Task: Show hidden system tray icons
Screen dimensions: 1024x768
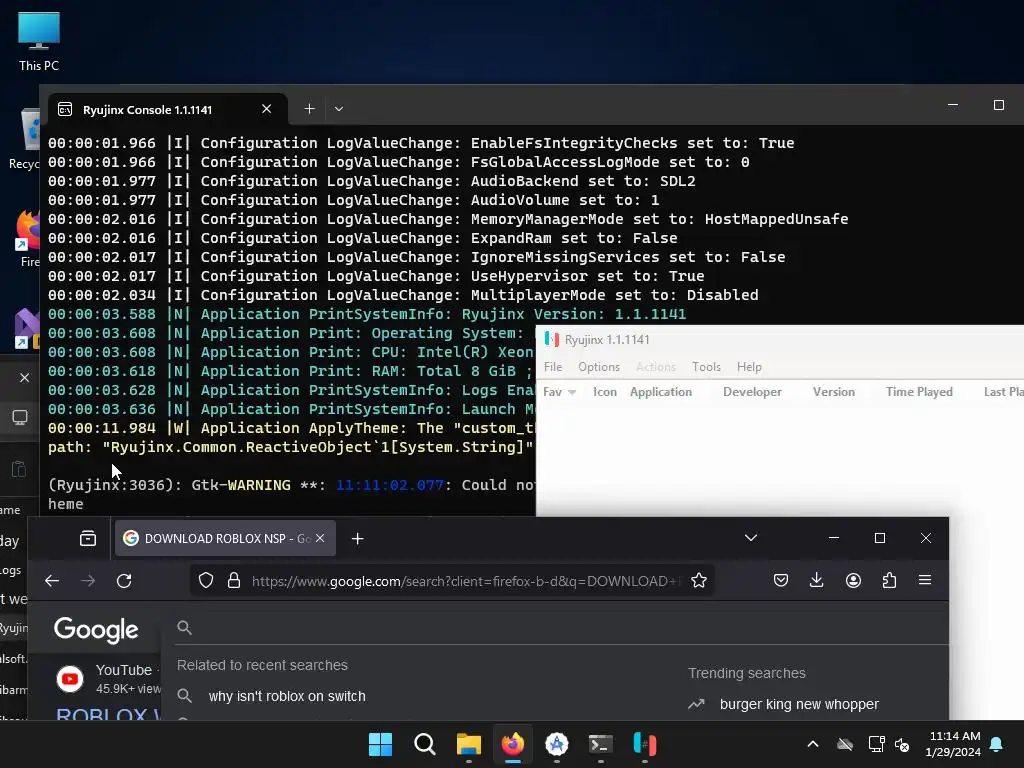Action: coord(813,744)
